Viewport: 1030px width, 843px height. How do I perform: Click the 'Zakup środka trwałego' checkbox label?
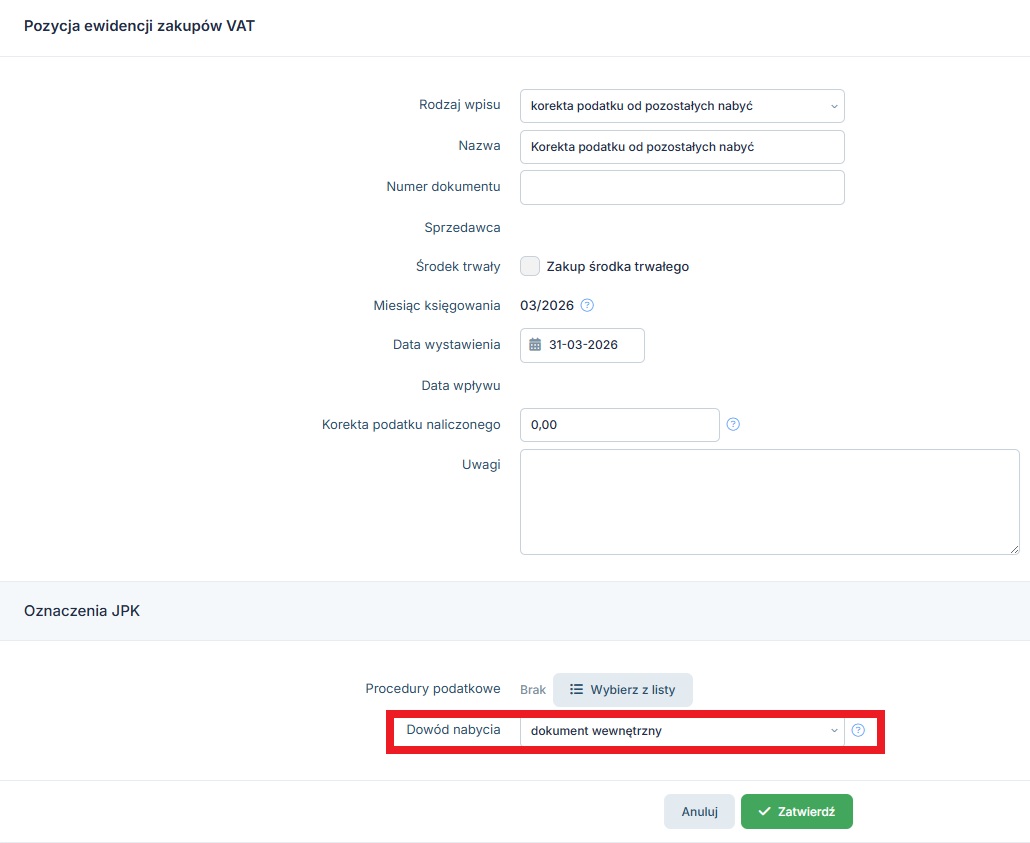[617, 267]
